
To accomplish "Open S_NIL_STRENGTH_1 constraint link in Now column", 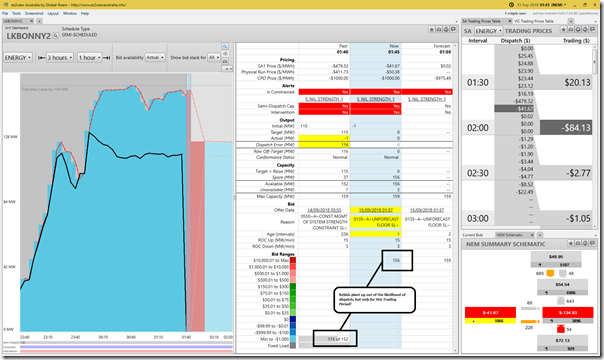I will point(376,99).
